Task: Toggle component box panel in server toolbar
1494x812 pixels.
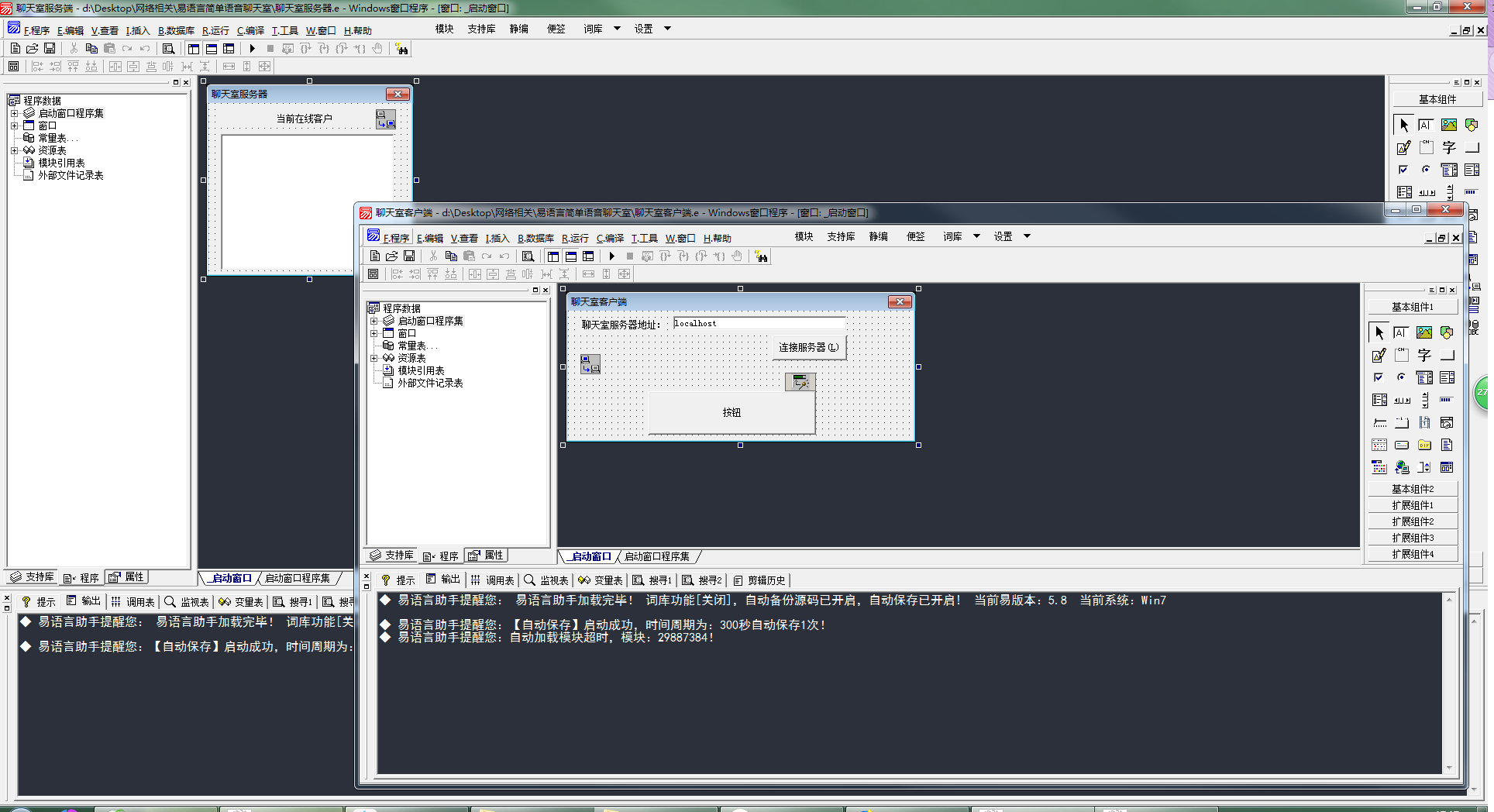Action: tap(229, 48)
